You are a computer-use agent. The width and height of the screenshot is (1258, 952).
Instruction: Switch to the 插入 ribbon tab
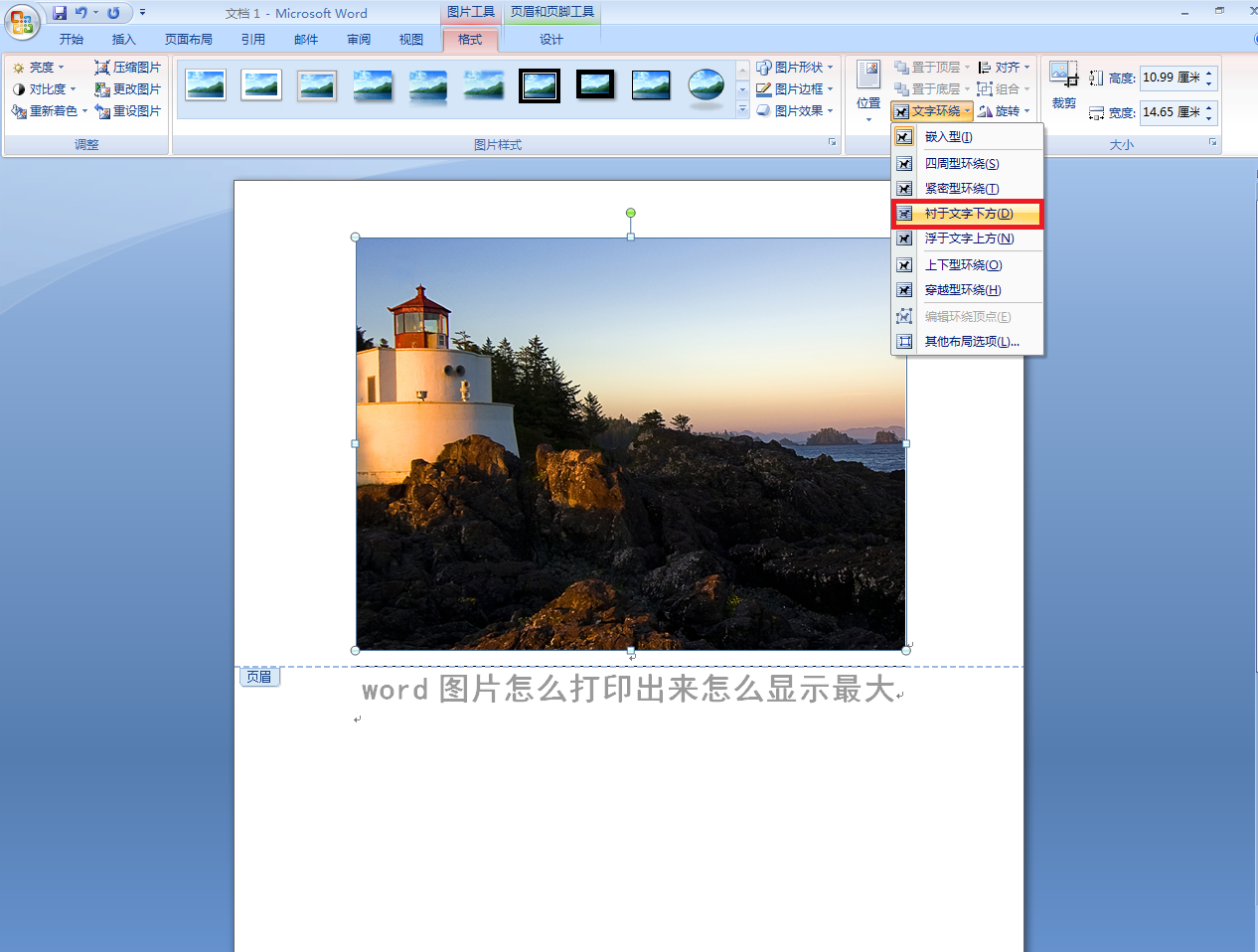click(x=123, y=40)
